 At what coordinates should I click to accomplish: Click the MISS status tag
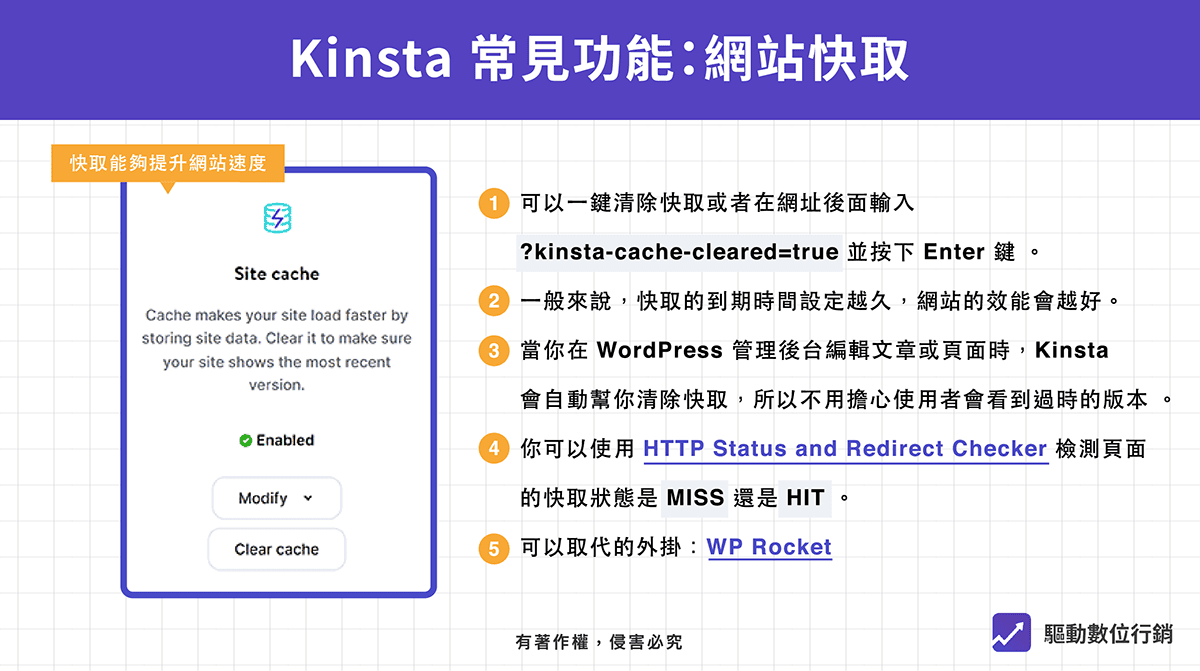[695, 498]
